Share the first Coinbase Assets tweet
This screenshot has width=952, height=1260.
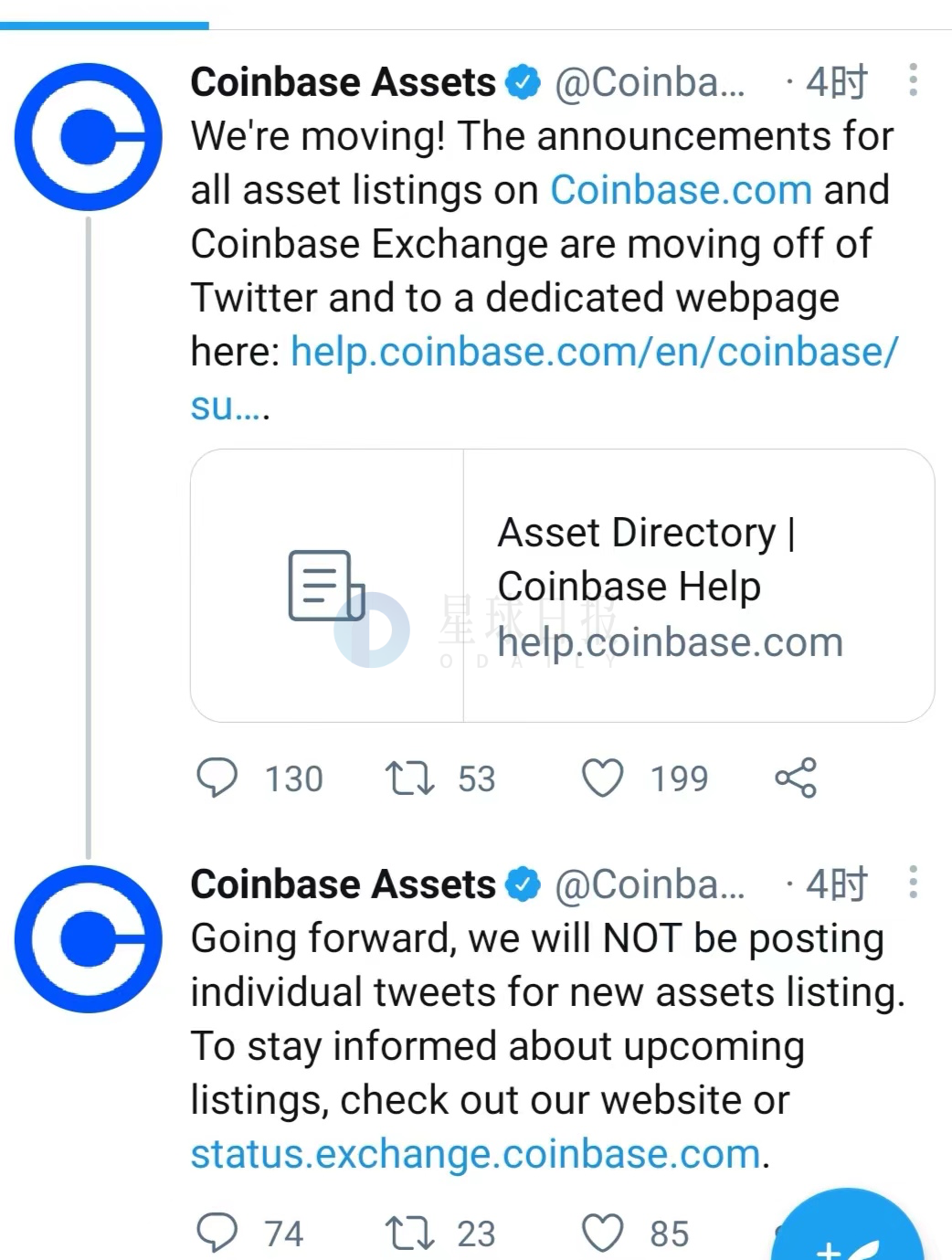tap(796, 778)
